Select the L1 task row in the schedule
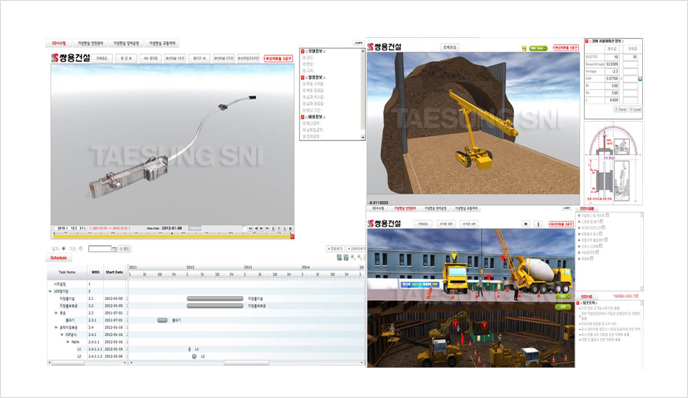 pos(87,349)
